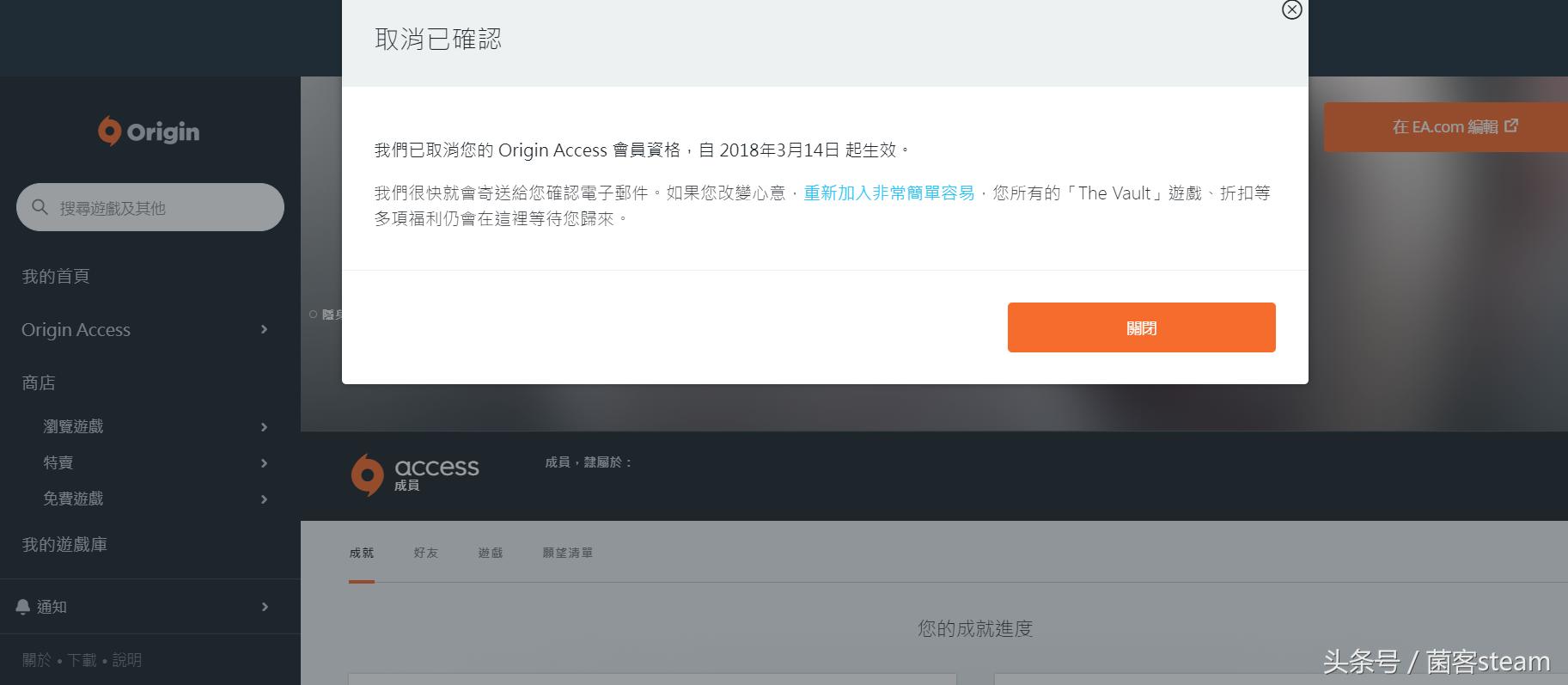
Task: Expand the Origin Access chevron
Action: click(x=265, y=329)
